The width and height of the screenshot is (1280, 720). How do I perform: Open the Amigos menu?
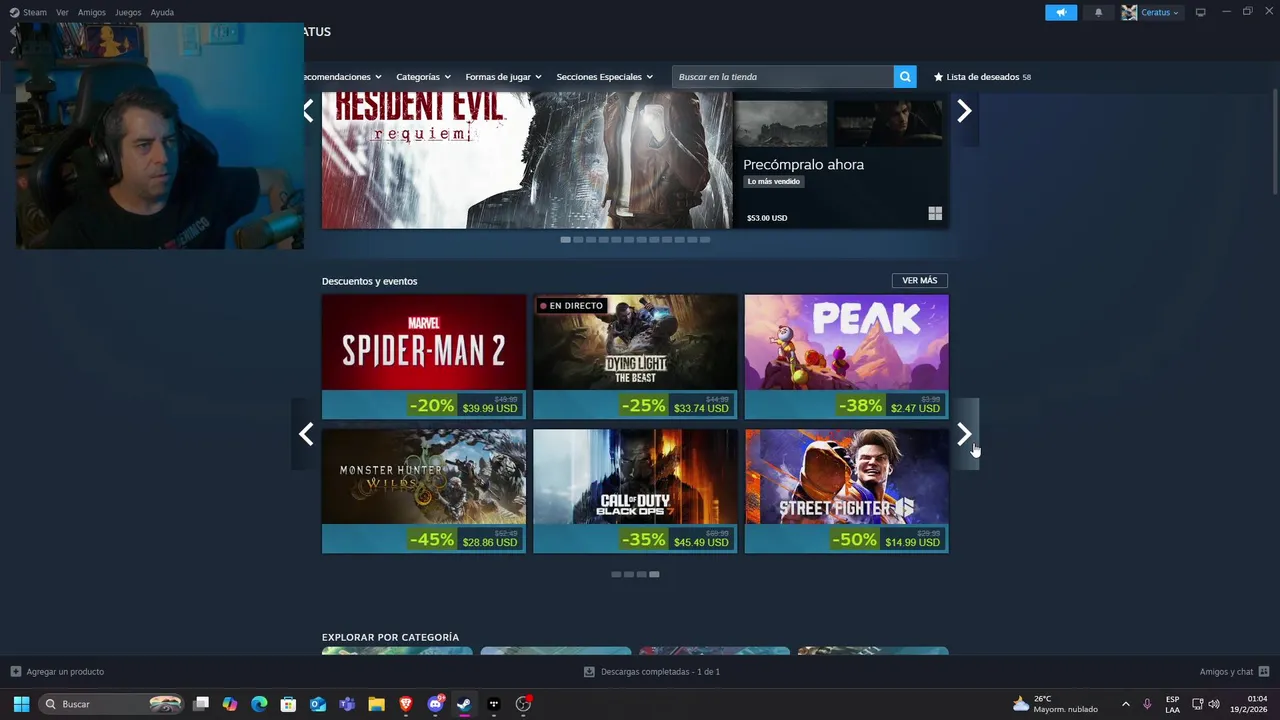91,12
